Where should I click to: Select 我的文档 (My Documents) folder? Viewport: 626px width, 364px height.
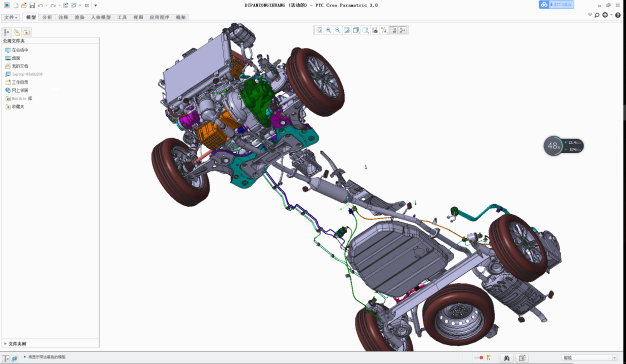tap(16, 66)
